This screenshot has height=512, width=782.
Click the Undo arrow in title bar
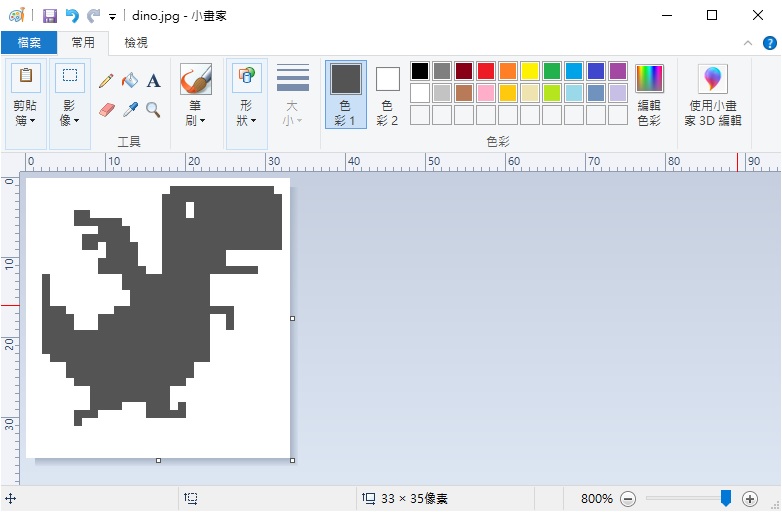72,16
